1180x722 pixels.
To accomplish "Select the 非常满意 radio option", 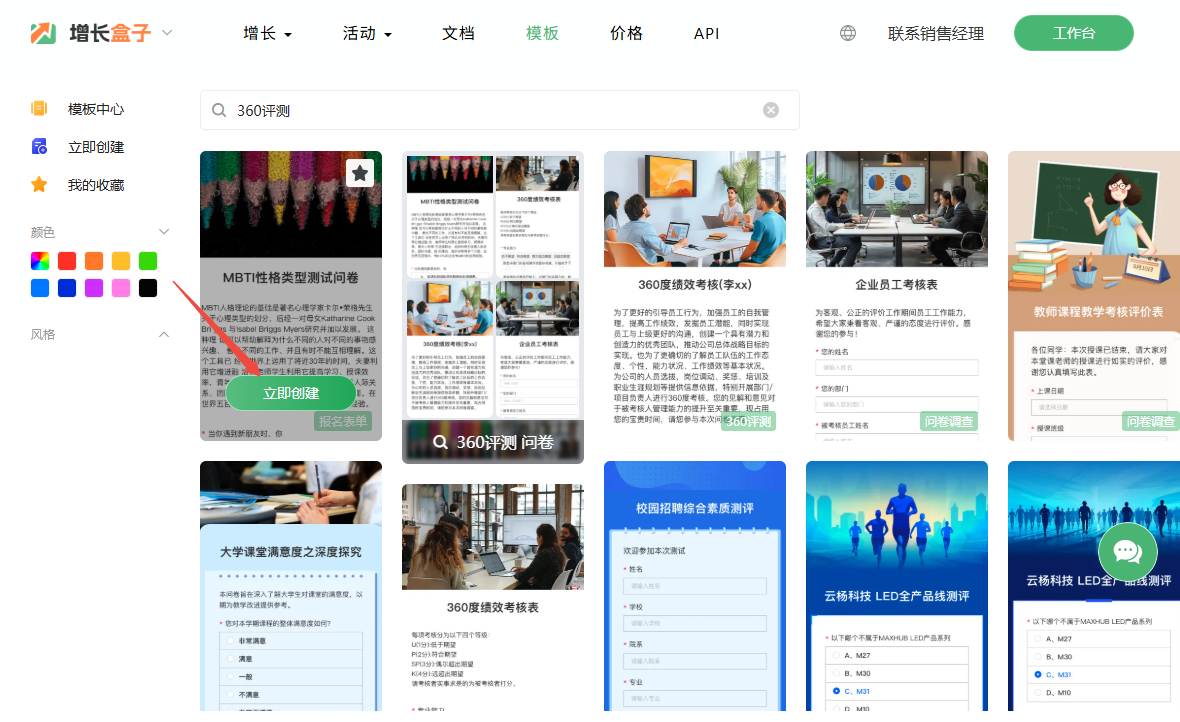I will click(231, 641).
